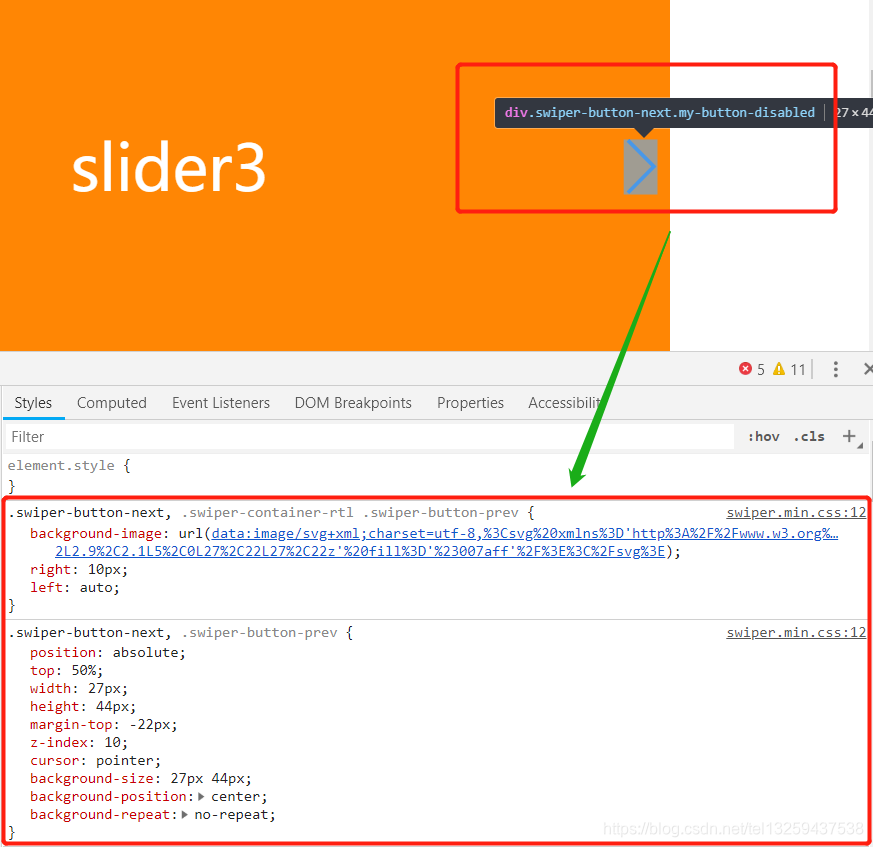Expand the background-position shorthand triangle
Screen dimensions: 873x847
click(x=201, y=796)
